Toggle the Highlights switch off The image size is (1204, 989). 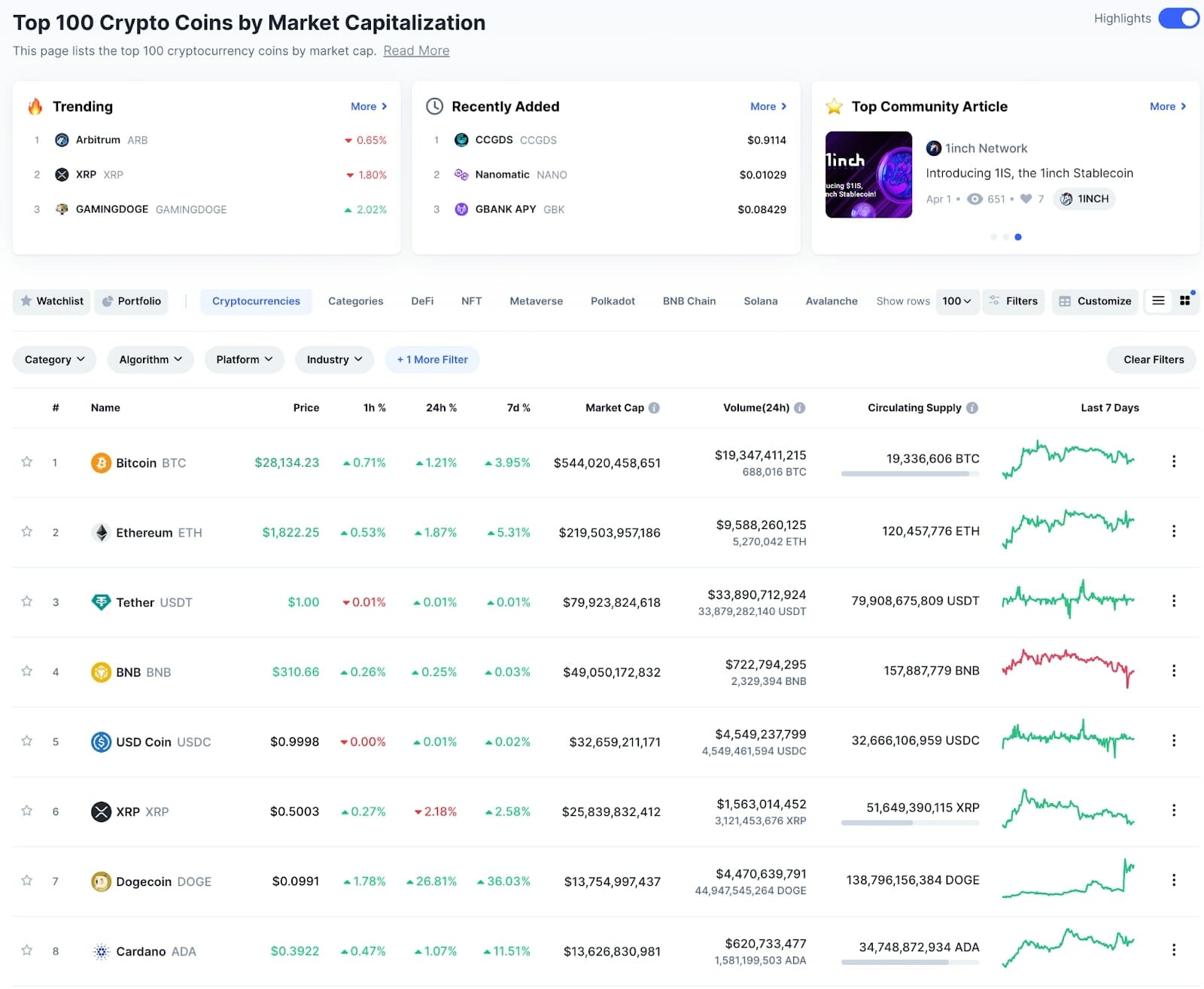[x=1178, y=19]
